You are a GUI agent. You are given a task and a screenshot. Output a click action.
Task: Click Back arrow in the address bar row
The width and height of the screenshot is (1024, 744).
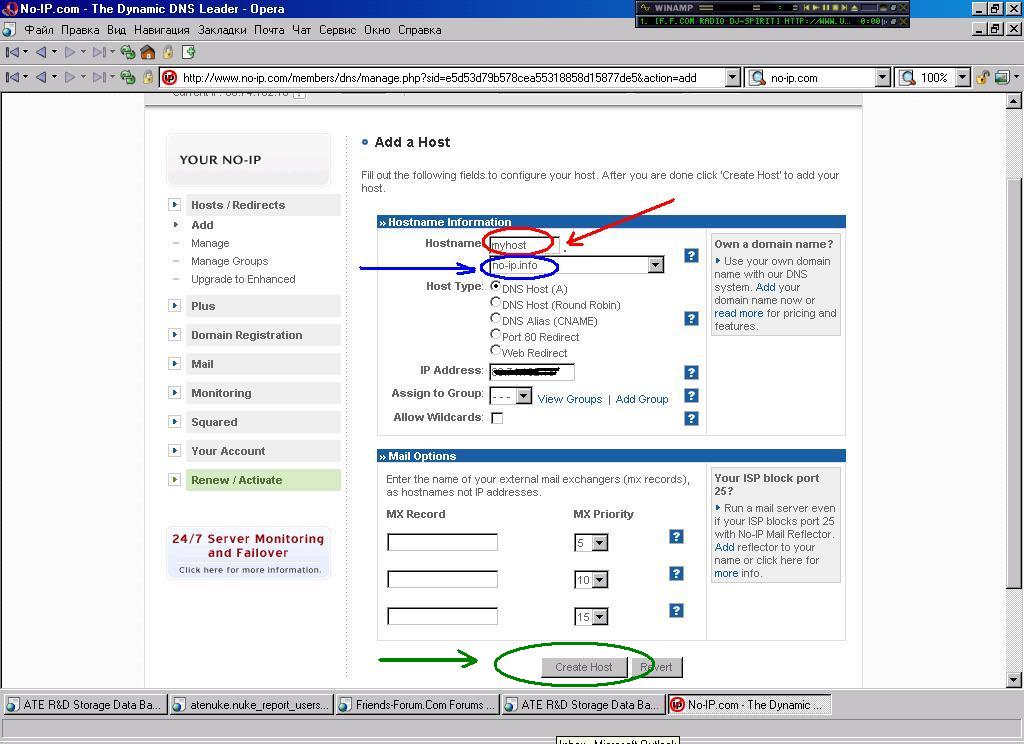41,77
